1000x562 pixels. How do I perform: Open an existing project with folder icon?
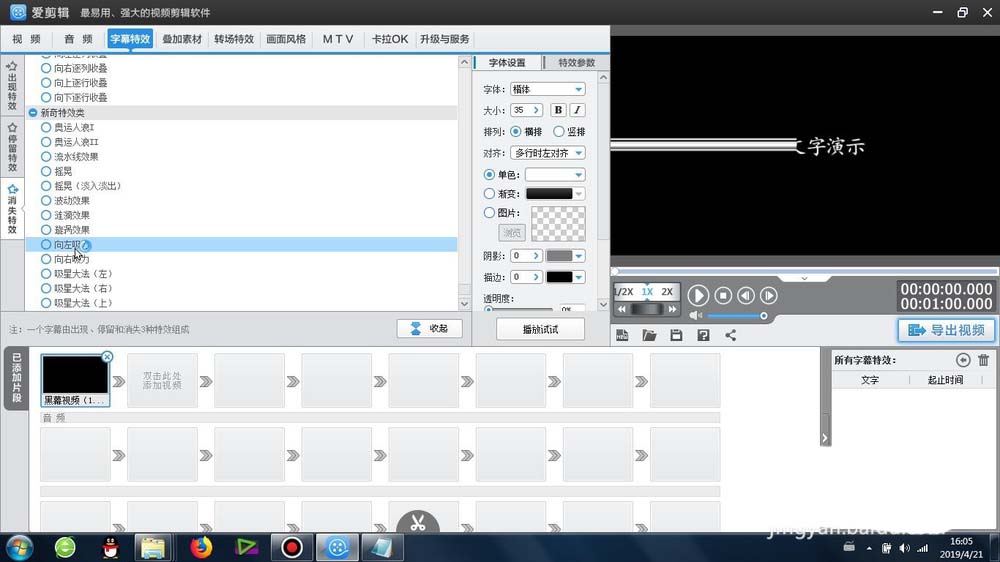point(649,336)
